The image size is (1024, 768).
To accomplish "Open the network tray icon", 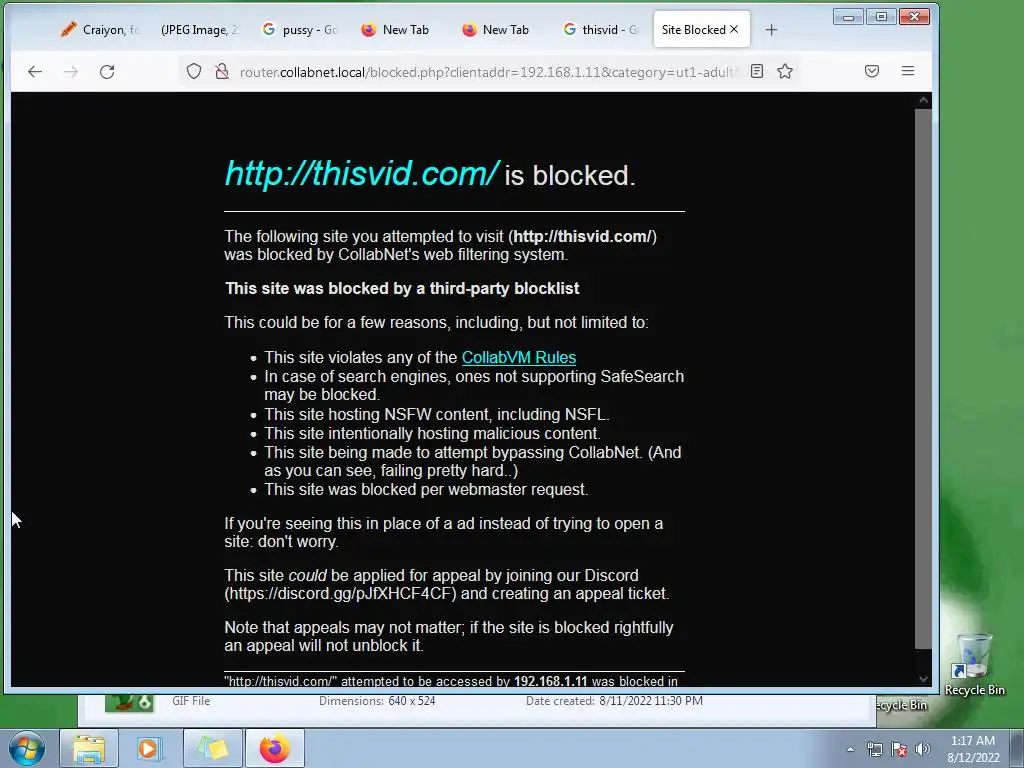I will [x=874, y=749].
